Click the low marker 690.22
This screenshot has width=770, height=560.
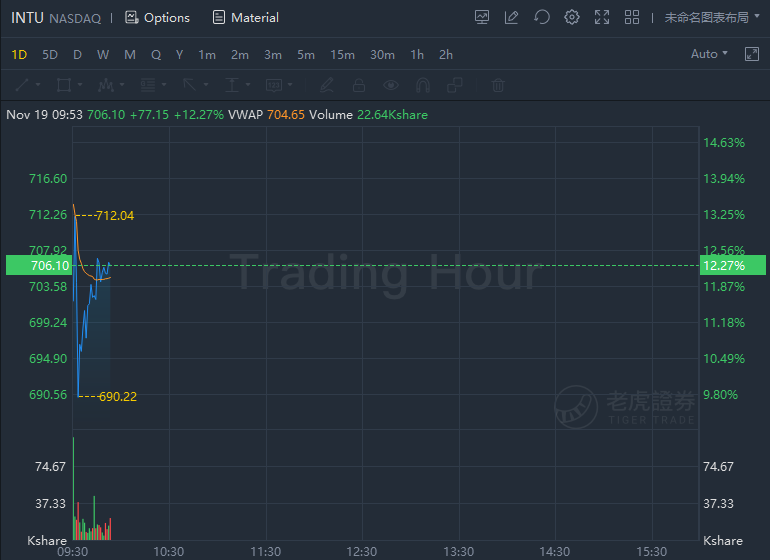pos(118,396)
